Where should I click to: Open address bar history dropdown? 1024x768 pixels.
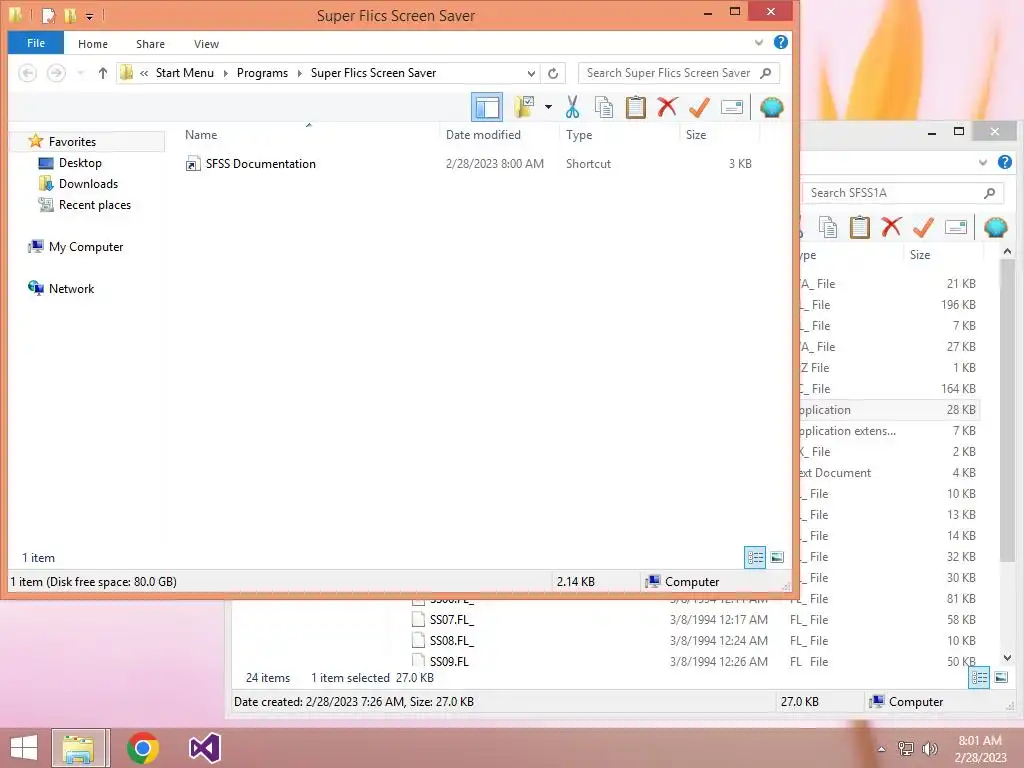pos(531,73)
